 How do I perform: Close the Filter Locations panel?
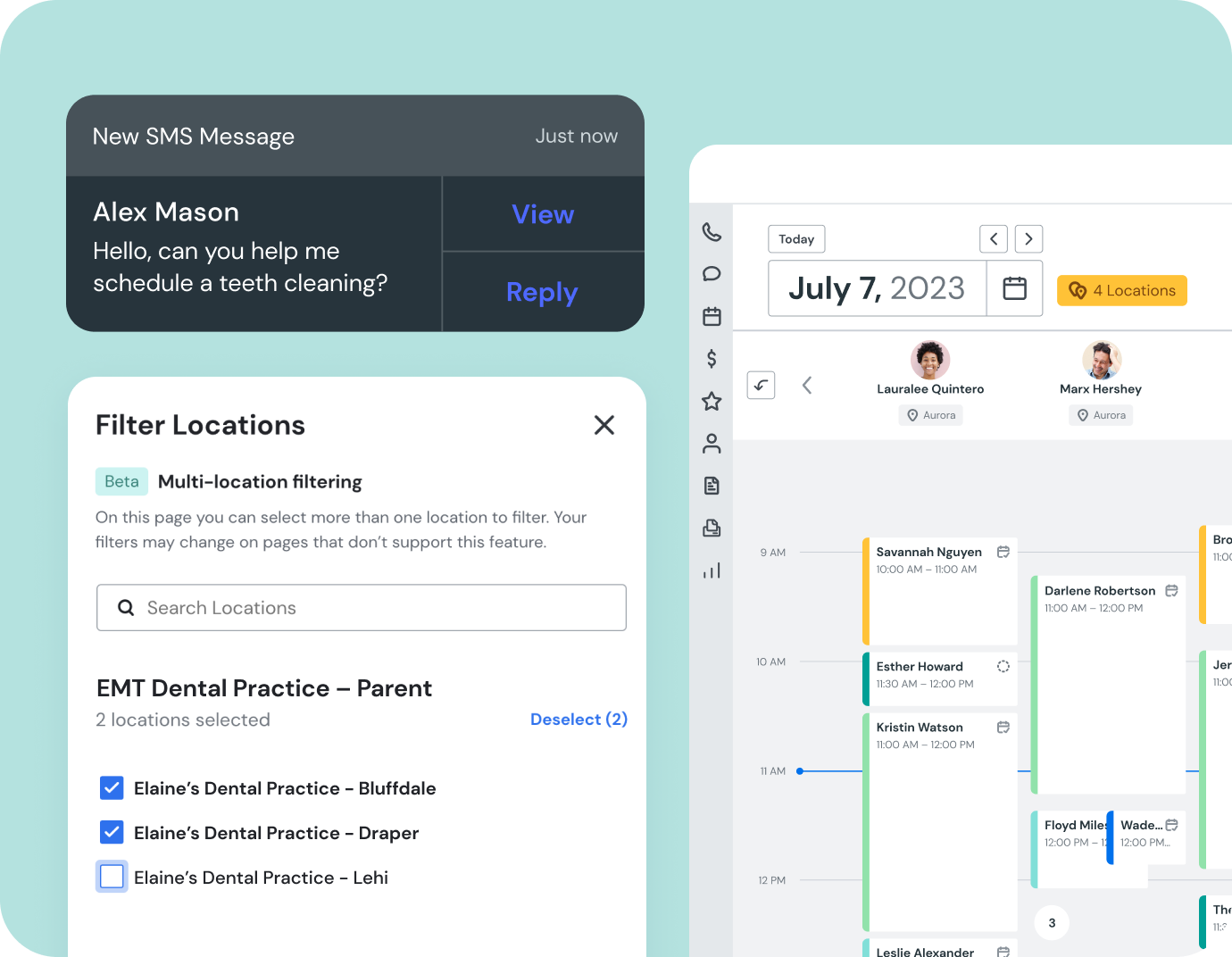click(604, 425)
